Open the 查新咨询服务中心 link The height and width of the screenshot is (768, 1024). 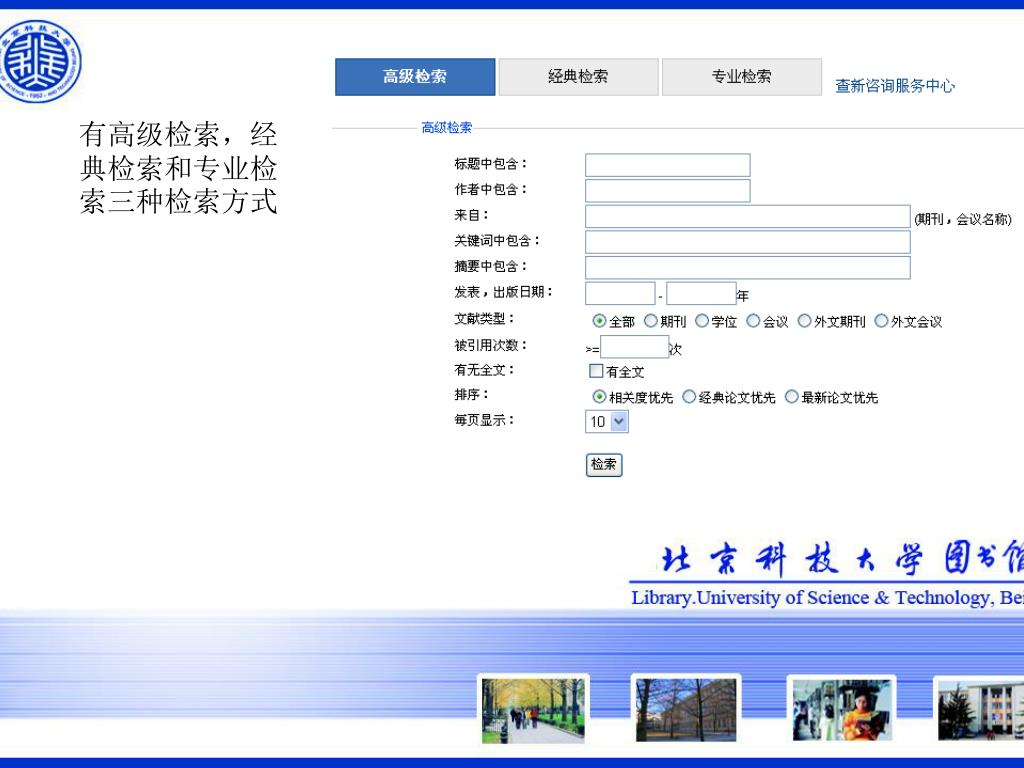point(895,86)
